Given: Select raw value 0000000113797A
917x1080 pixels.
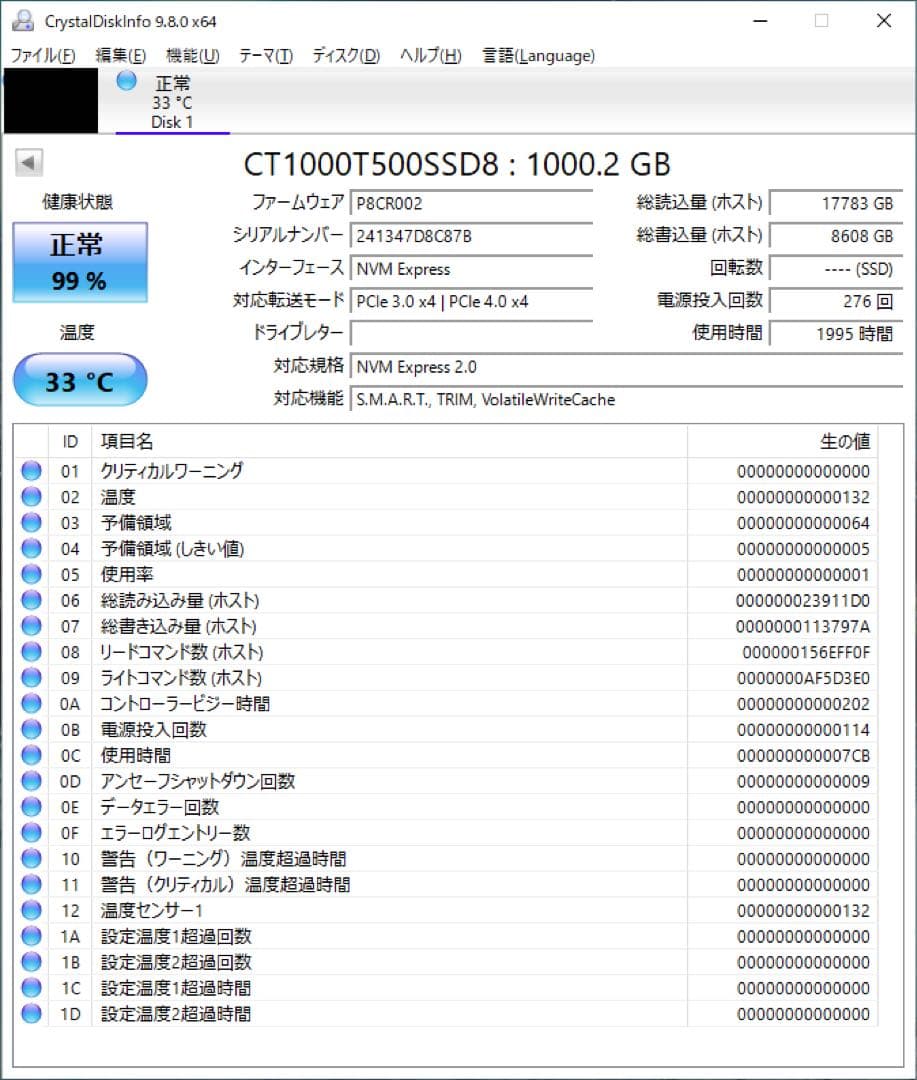Looking at the screenshot, I should coord(803,627).
